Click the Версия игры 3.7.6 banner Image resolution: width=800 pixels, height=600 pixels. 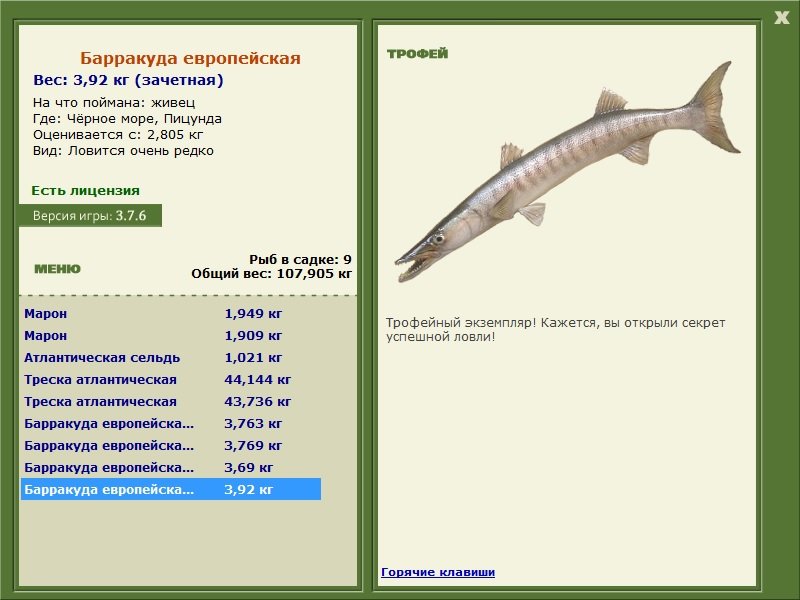point(90,215)
